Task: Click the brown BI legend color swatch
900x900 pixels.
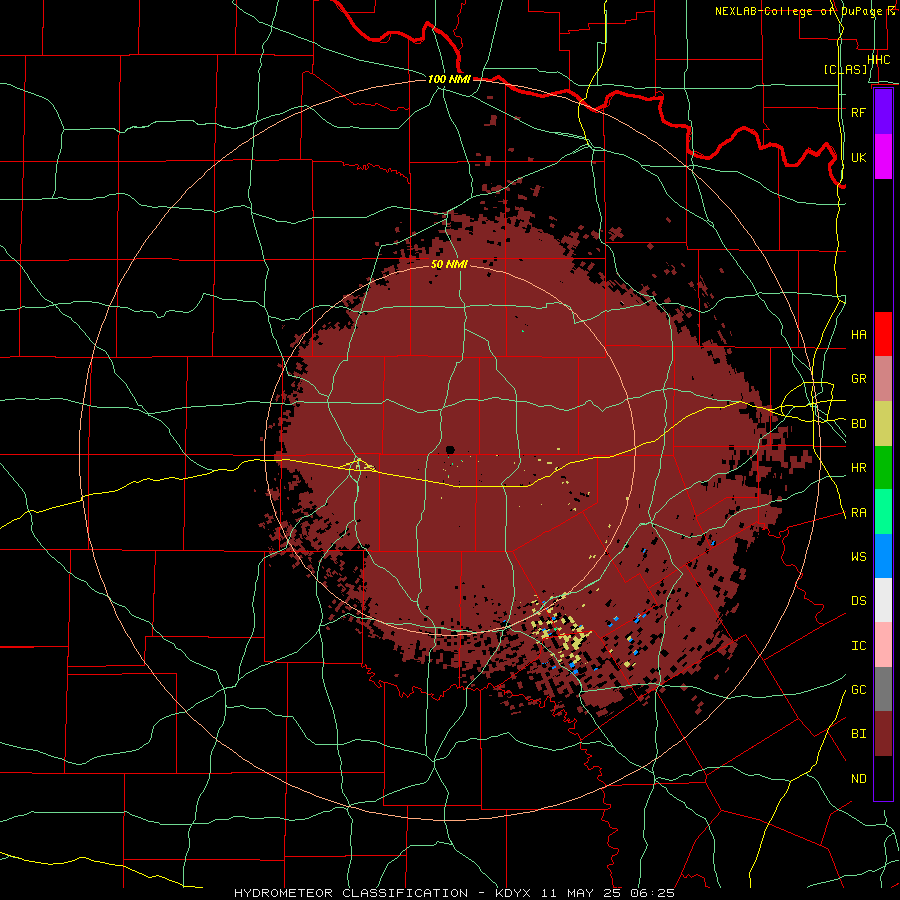Action: [x=883, y=734]
